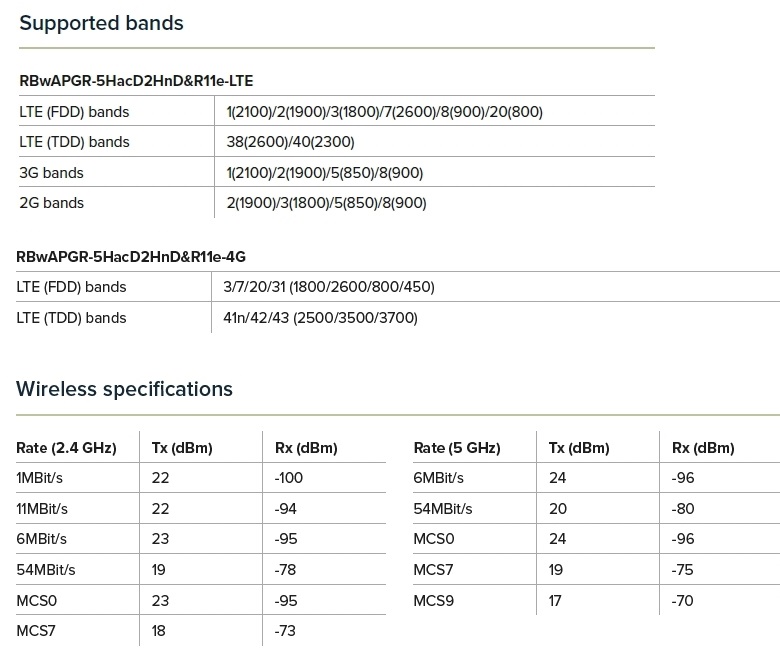
Task: Click the -70 Rx value for MCS9
Action: click(x=683, y=601)
